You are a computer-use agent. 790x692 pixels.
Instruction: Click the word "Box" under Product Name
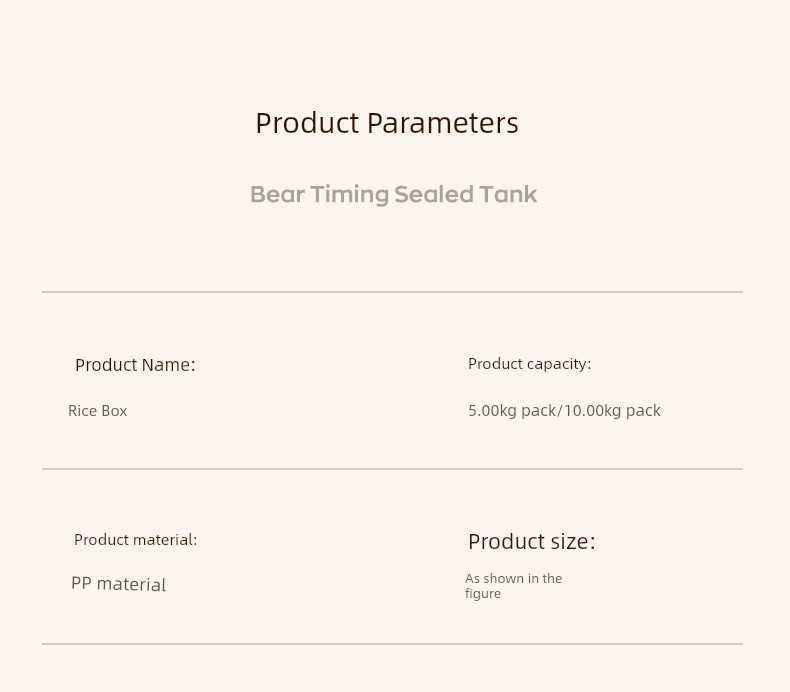click(x=114, y=411)
